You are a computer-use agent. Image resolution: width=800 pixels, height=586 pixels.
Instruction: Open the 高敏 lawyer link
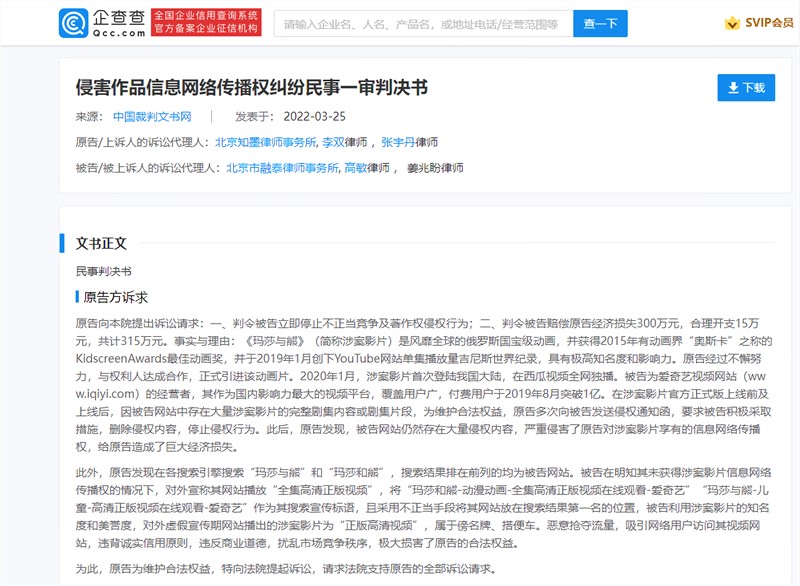tap(356, 168)
